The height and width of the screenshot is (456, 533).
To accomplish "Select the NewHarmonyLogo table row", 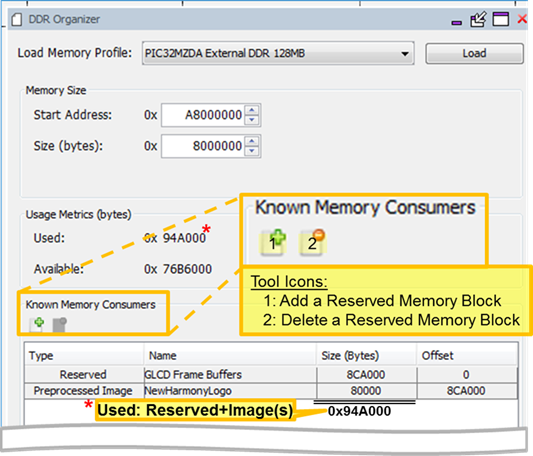I will (x=271, y=391).
